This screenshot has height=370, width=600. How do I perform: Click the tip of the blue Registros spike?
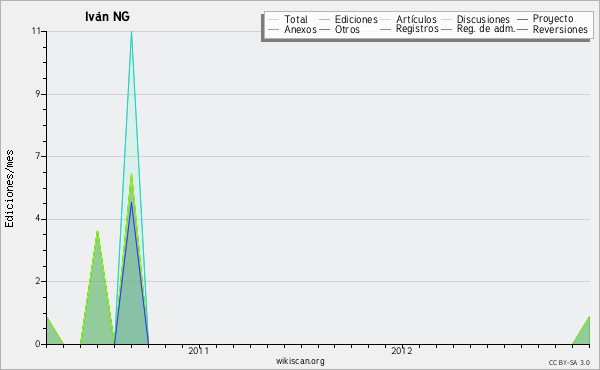point(131,203)
